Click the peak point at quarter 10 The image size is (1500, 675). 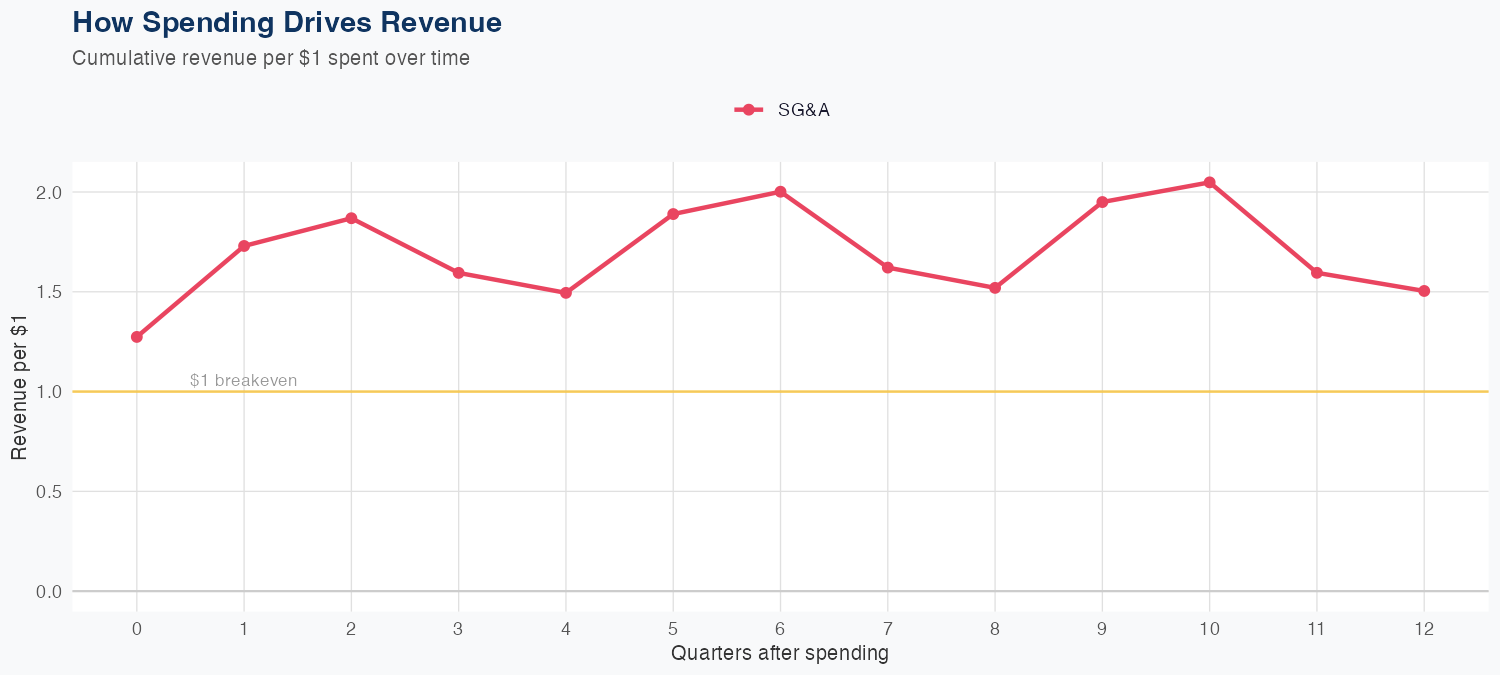coord(1210,183)
